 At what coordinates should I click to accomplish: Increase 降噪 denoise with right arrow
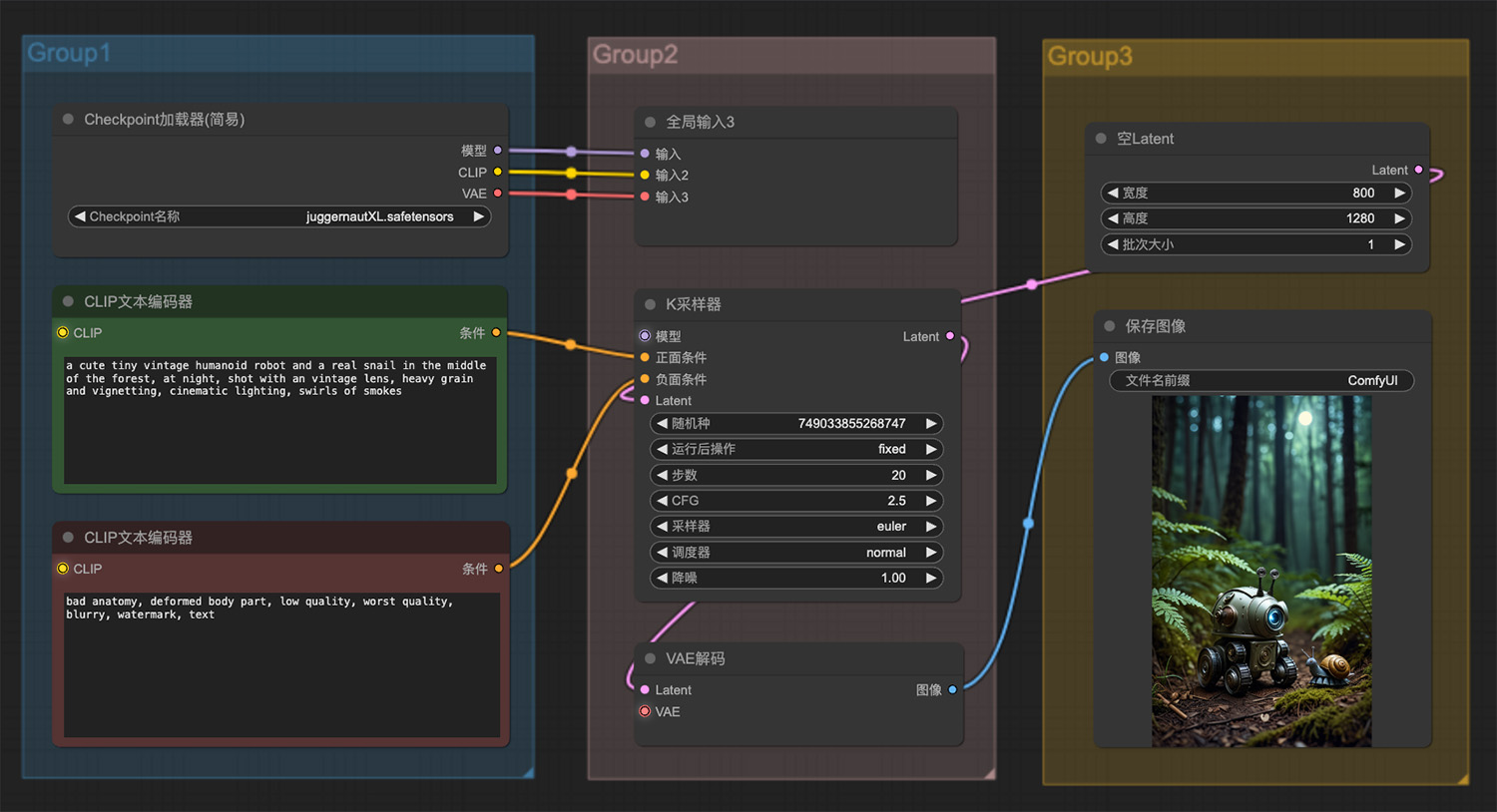click(930, 578)
